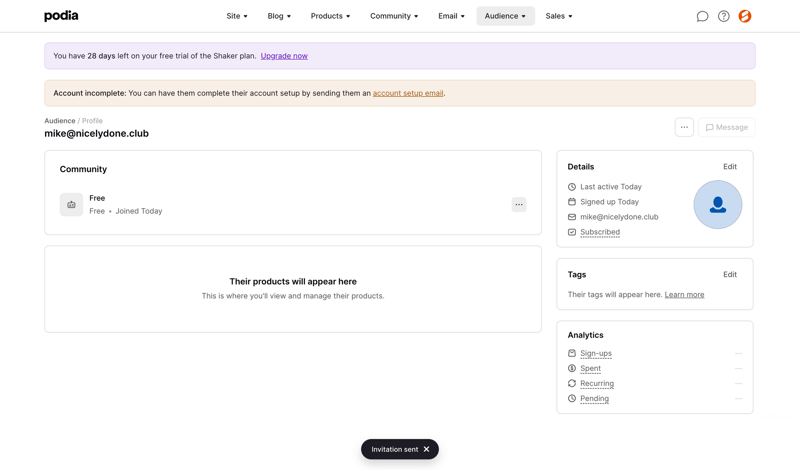The width and height of the screenshot is (800, 470).
Task: Click the dollar icon beside Spent
Action: 572,368
